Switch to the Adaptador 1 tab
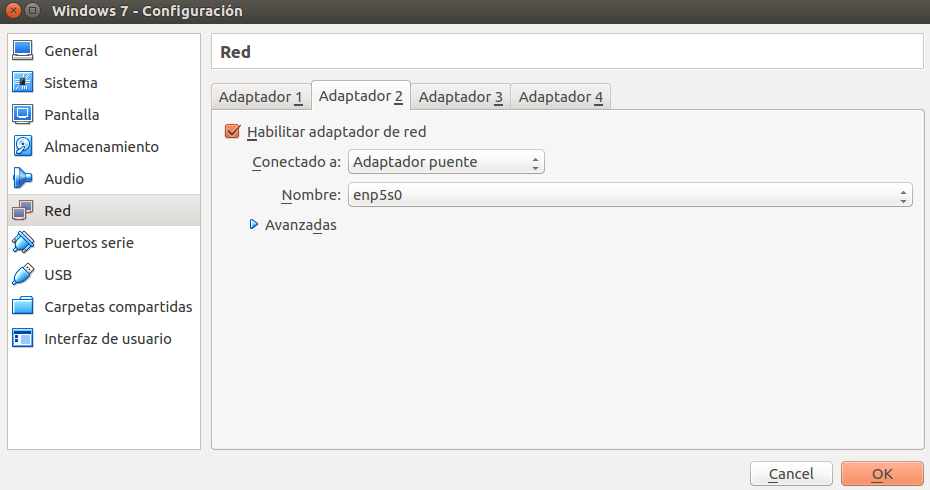 click(x=261, y=97)
